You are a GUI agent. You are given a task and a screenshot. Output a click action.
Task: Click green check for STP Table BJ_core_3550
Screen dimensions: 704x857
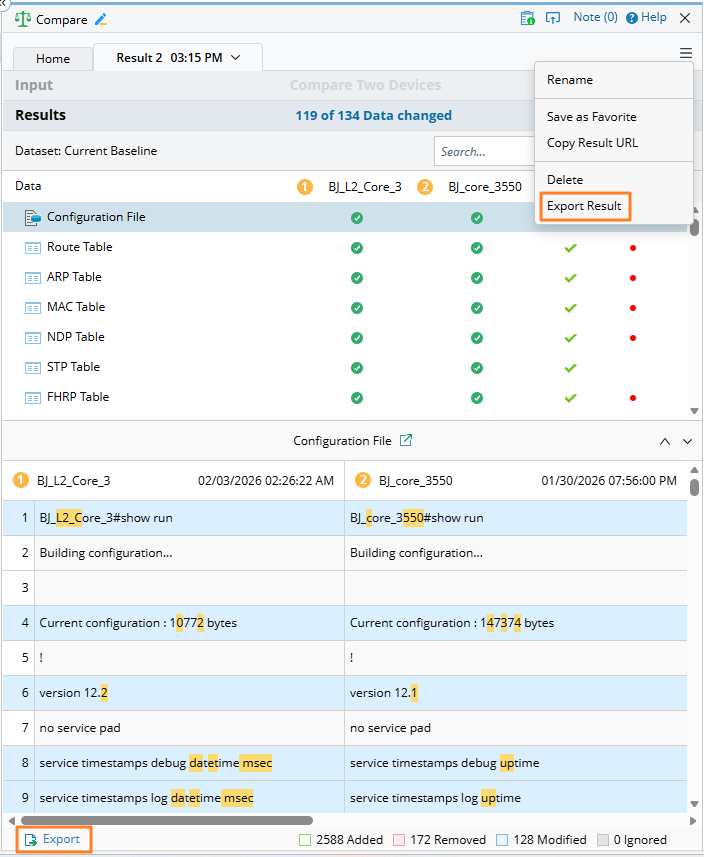click(x=477, y=367)
